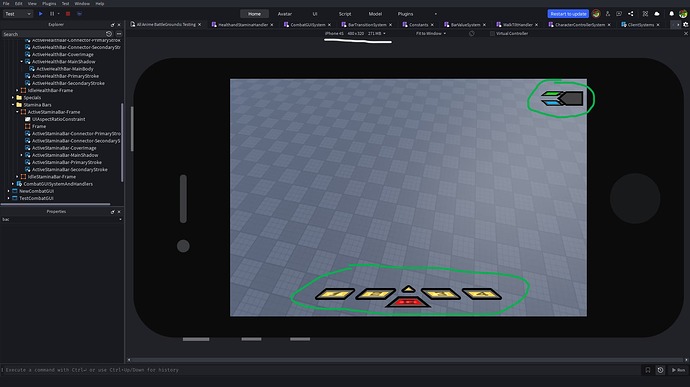This screenshot has height=387, width=690.
Task: Collapse the ActiveStaminaBar-Frame node
Action: (17, 112)
